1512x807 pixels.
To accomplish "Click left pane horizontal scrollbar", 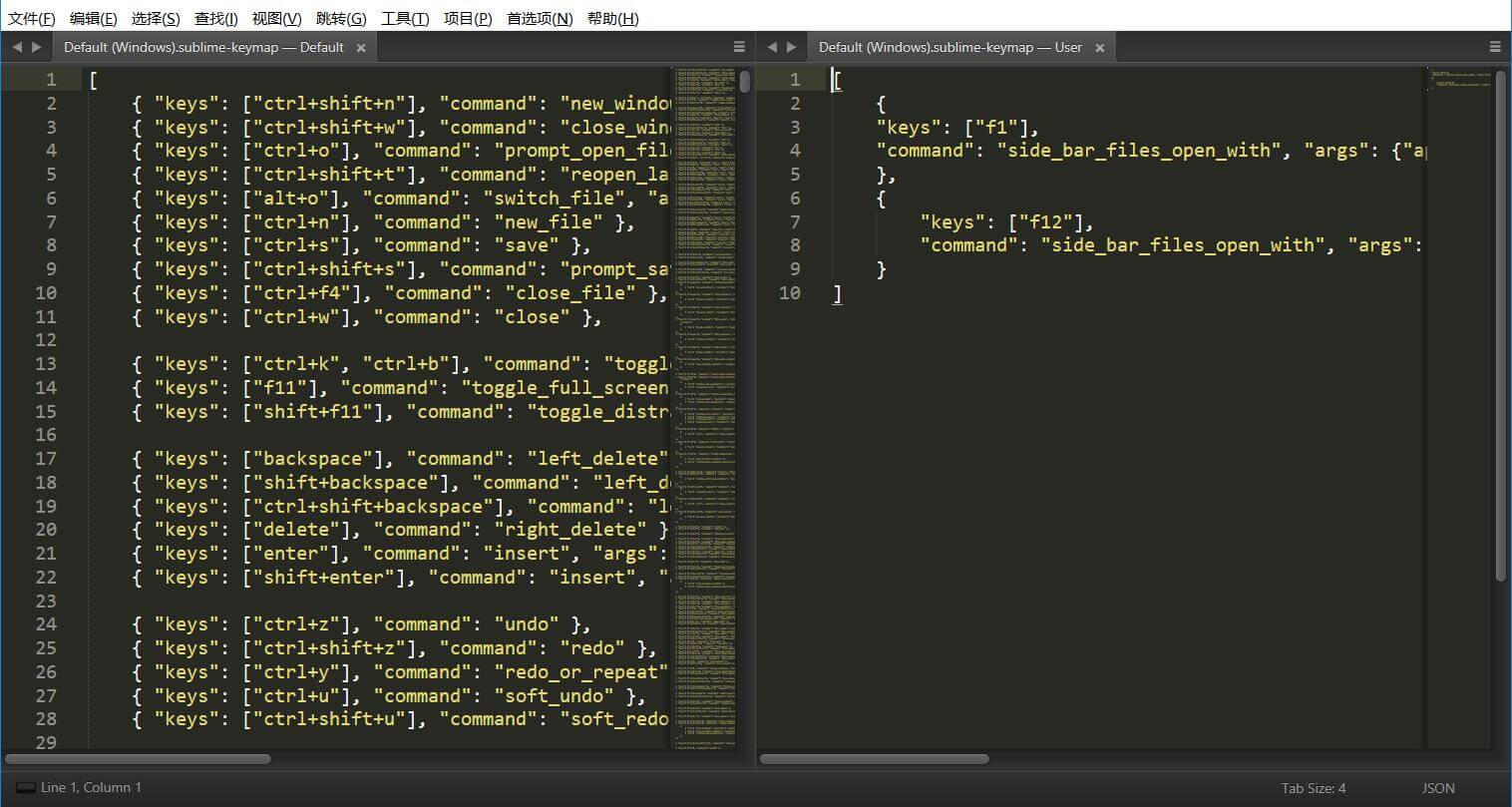I will pyautogui.click(x=140, y=759).
